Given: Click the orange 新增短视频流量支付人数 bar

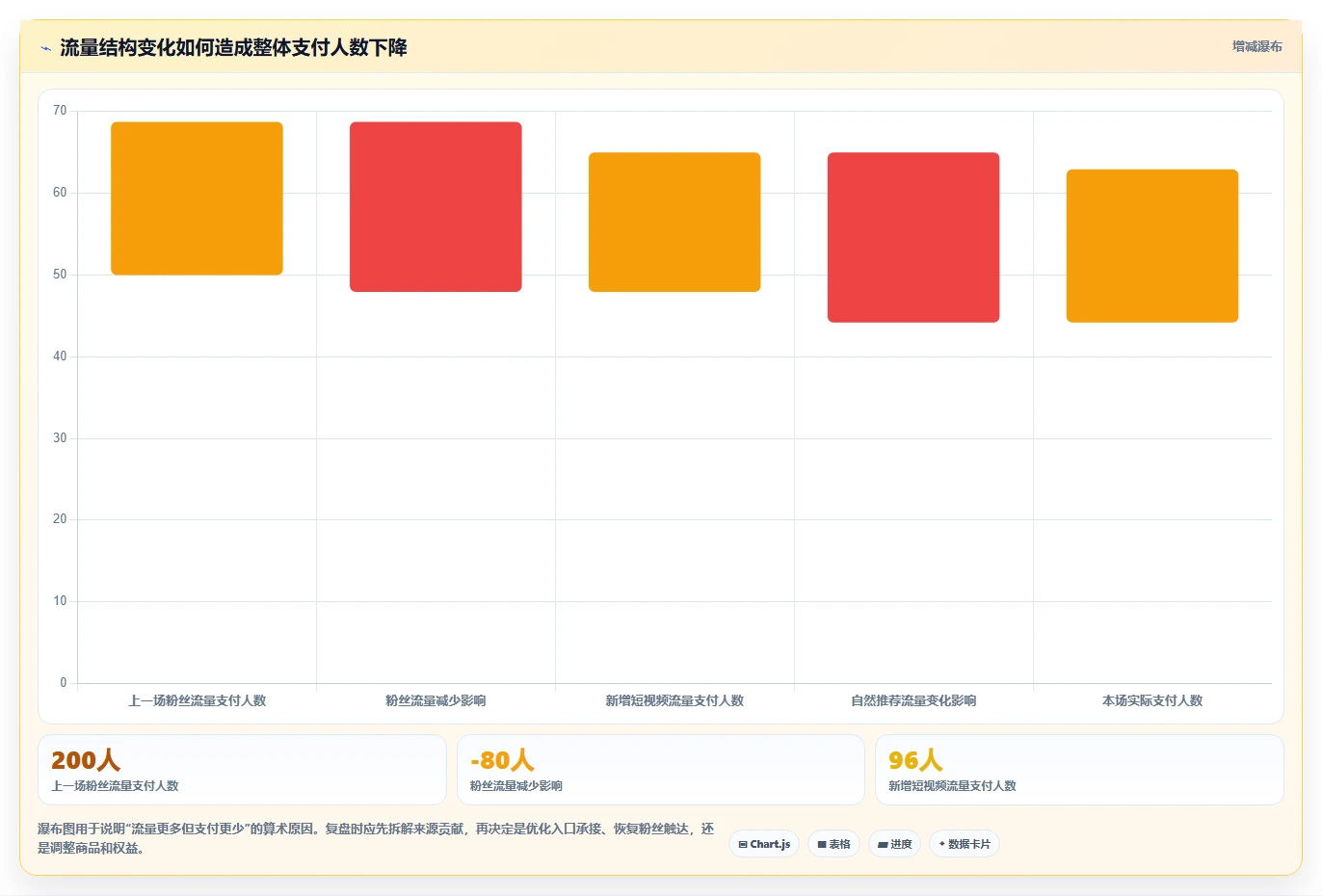Looking at the screenshot, I should 674,223.
